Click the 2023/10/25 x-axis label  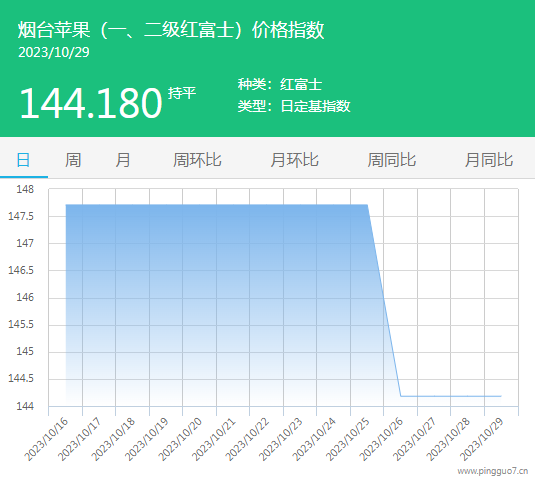tap(348, 439)
